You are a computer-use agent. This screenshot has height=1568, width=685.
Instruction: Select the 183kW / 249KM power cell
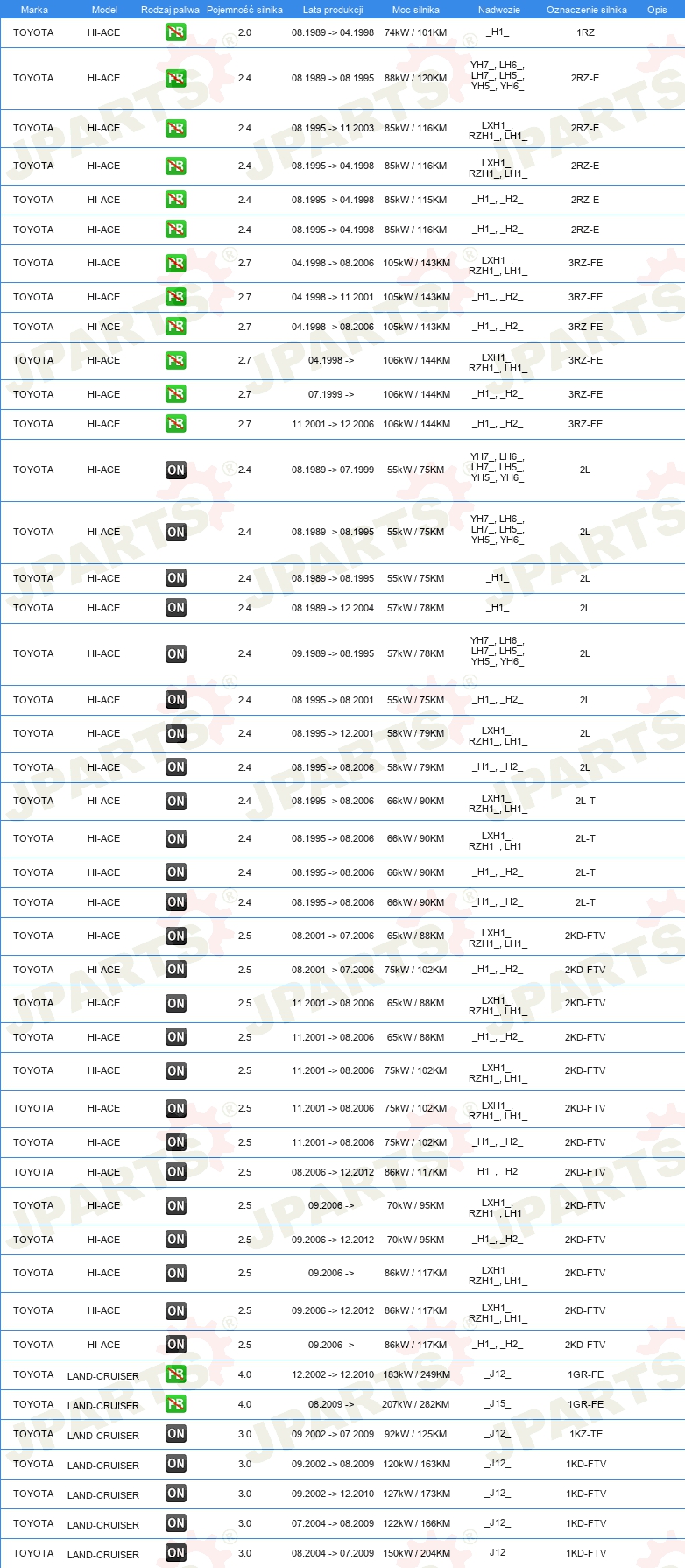(416, 1374)
